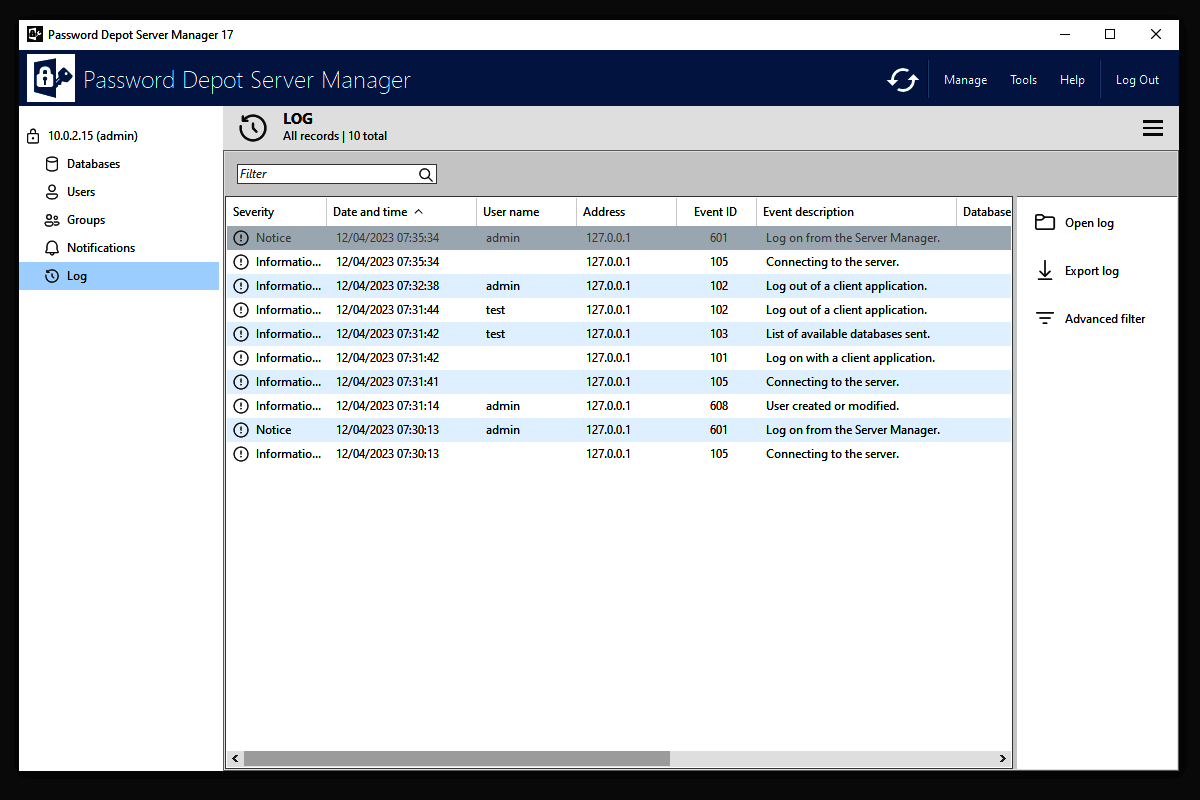Click the refresh sync arrows icon
Image resolution: width=1200 pixels, height=800 pixels.
[902, 80]
